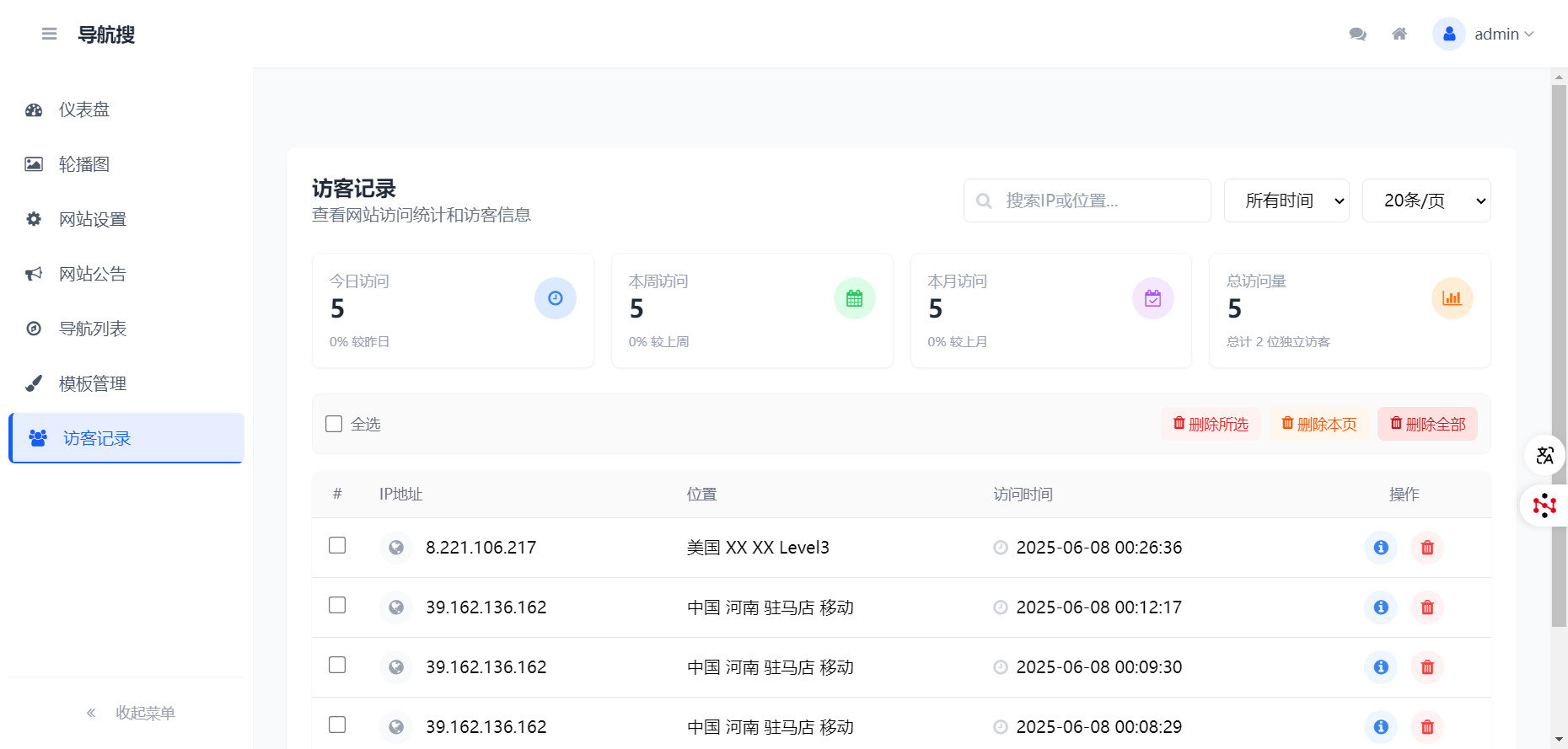Delete the 2025-06-08 00:12:17 visitor record
The height and width of the screenshot is (749, 1568).
pyautogui.click(x=1427, y=607)
